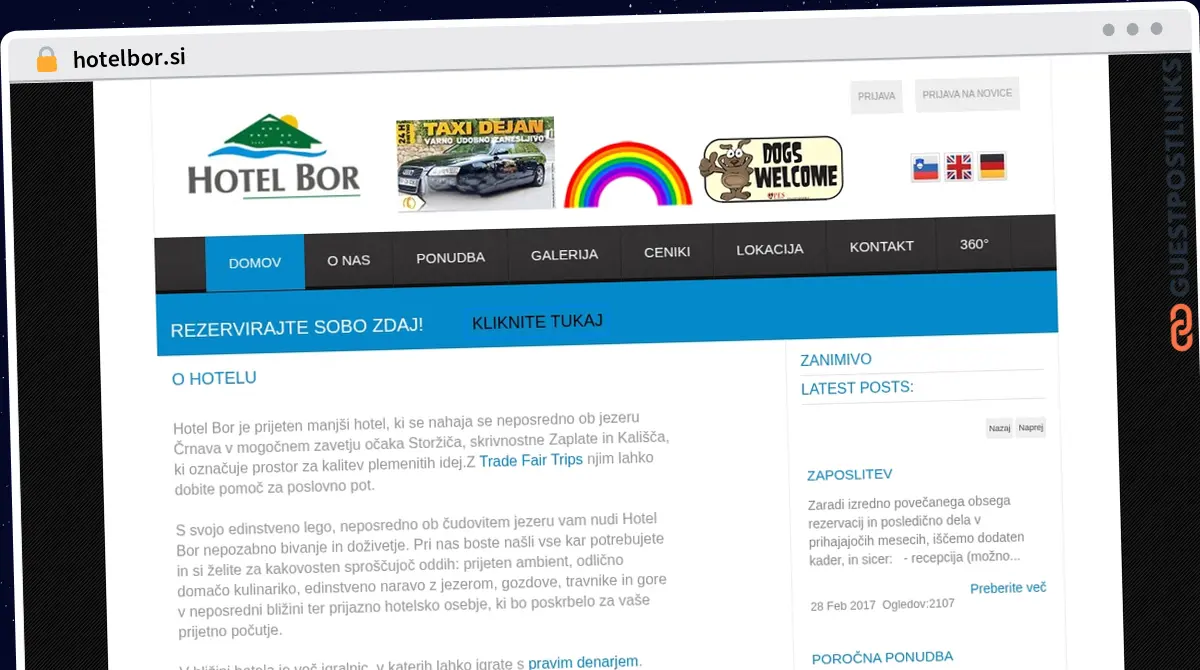Click Preberite več under Zaposlitev
The image size is (1200, 670).
tap(1008, 588)
